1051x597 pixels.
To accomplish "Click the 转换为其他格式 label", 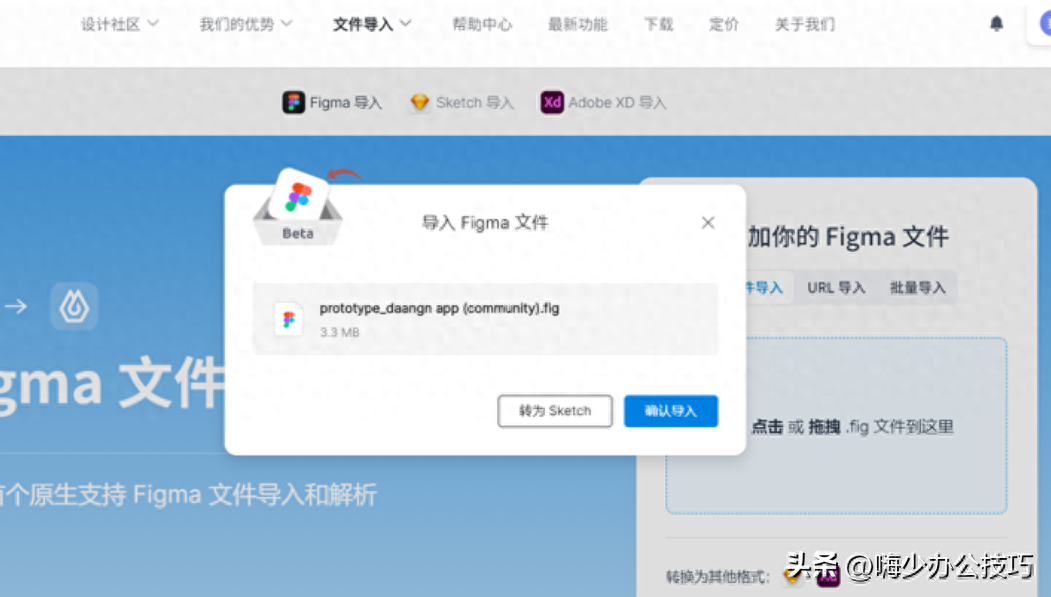I will pos(717,576).
